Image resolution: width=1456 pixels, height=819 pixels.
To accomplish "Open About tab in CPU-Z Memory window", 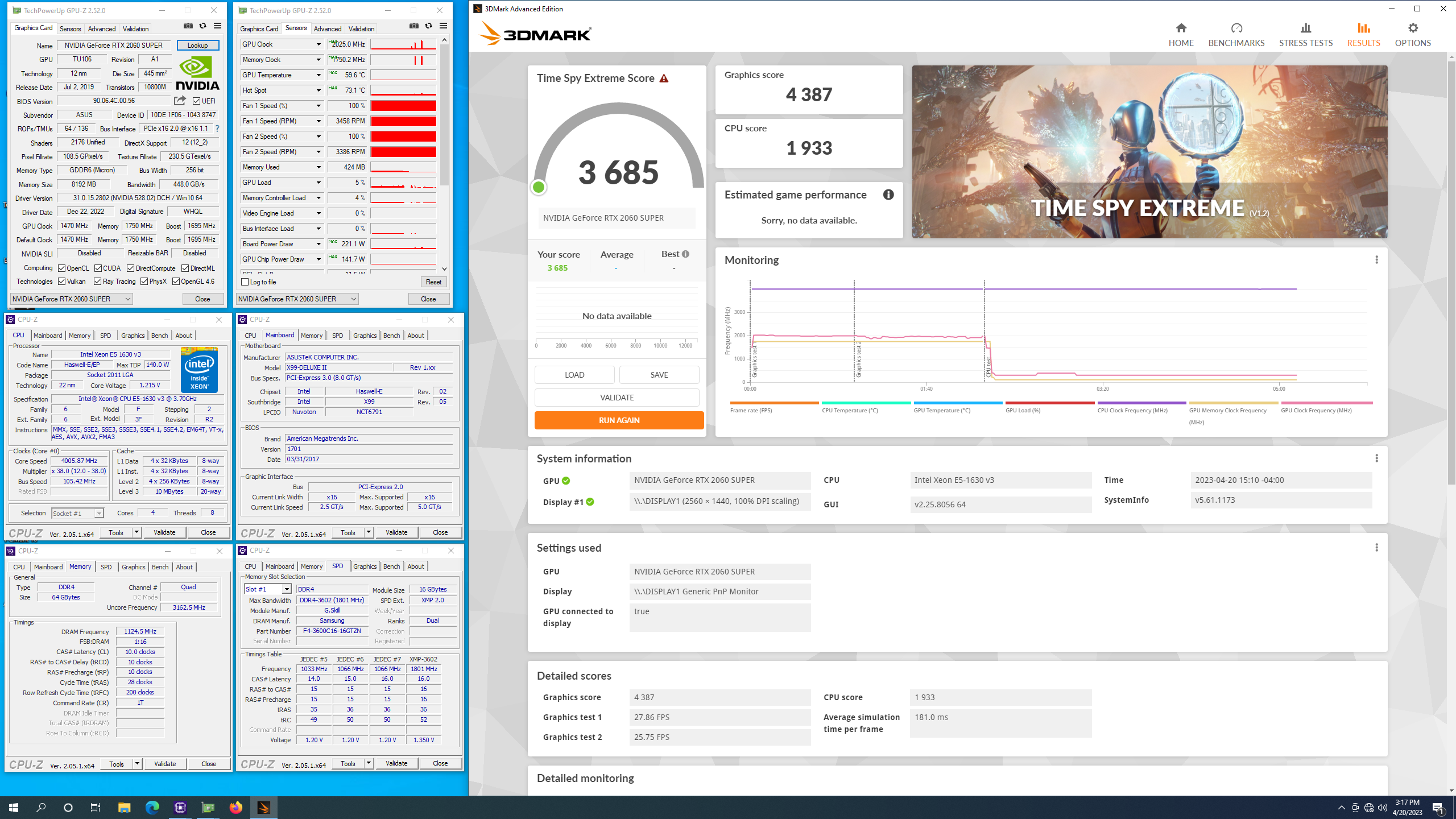I will (x=184, y=567).
